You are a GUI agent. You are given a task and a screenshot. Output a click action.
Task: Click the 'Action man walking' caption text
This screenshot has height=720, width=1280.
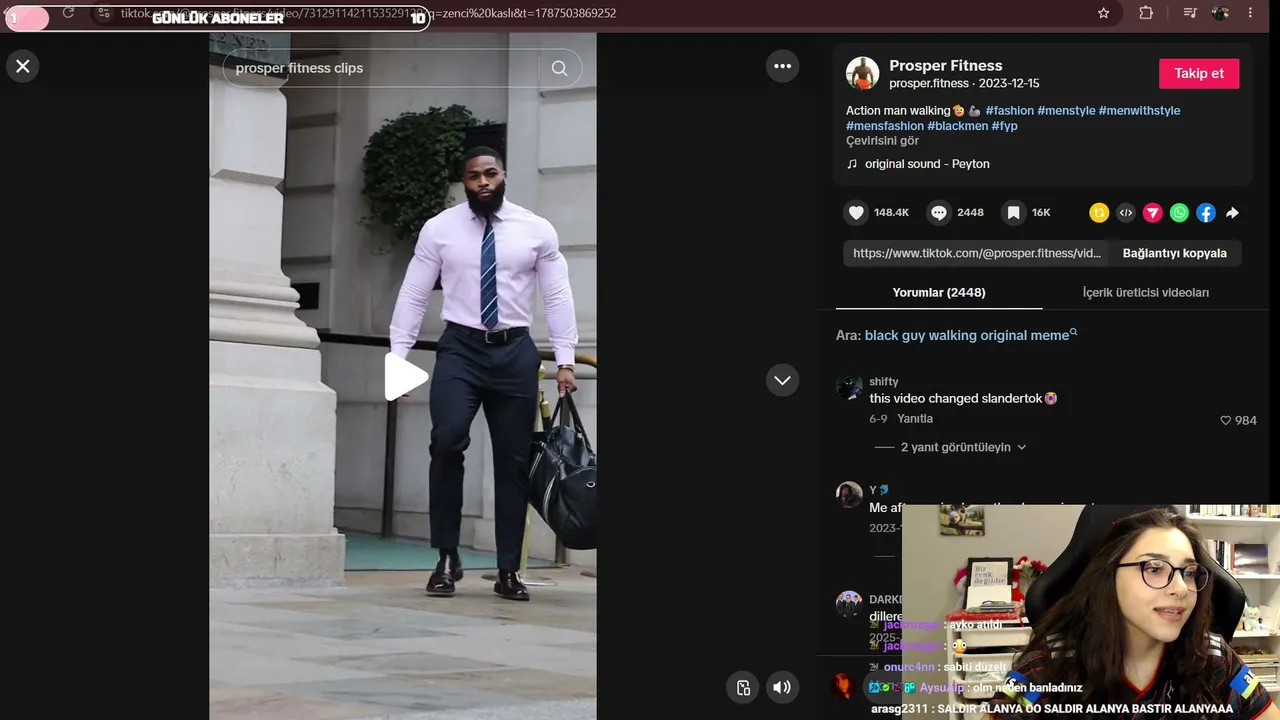898,110
